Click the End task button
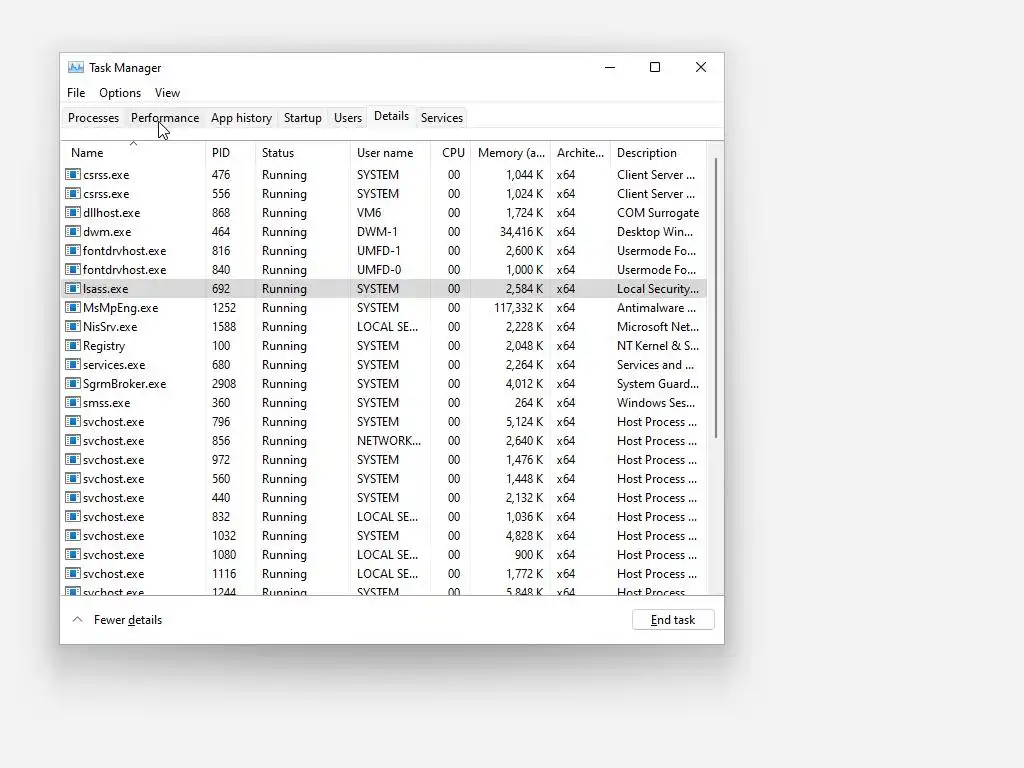The width and height of the screenshot is (1024, 768). coord(673,619)
